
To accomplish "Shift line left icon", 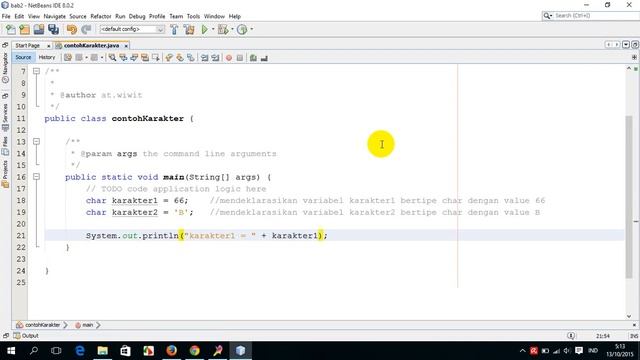I will pos(204,58).
